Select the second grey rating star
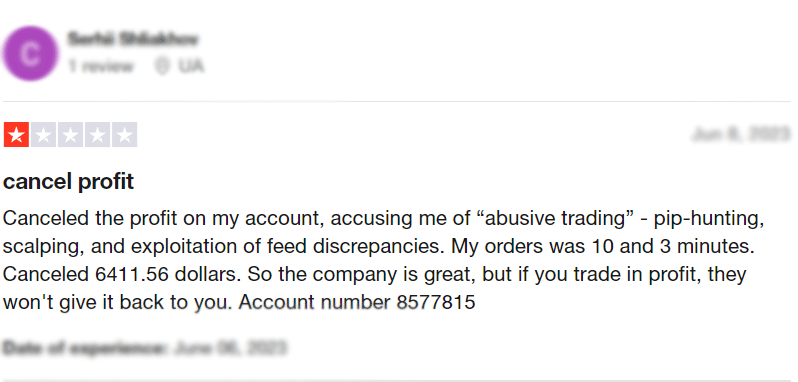Viewport: 798px width, 382px height. point(43,135)
